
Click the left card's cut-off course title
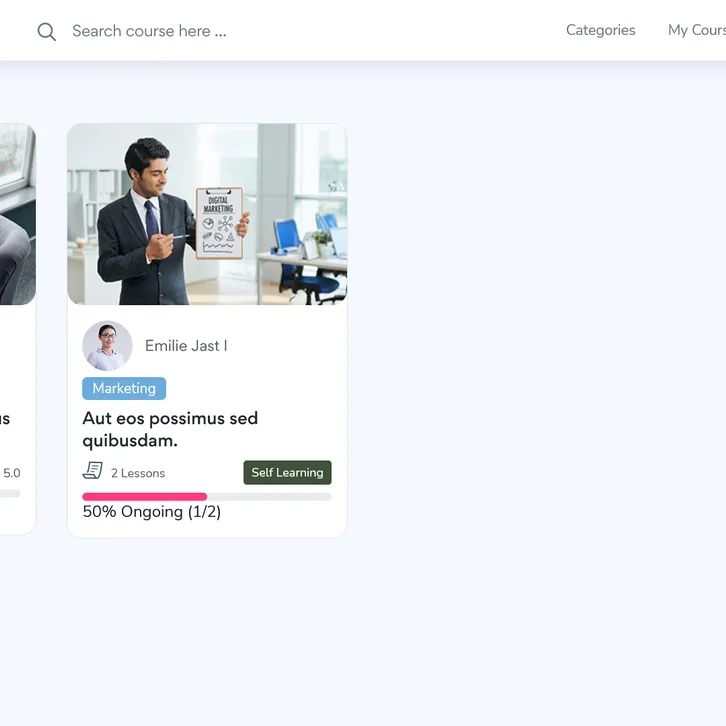pos(5,418)
